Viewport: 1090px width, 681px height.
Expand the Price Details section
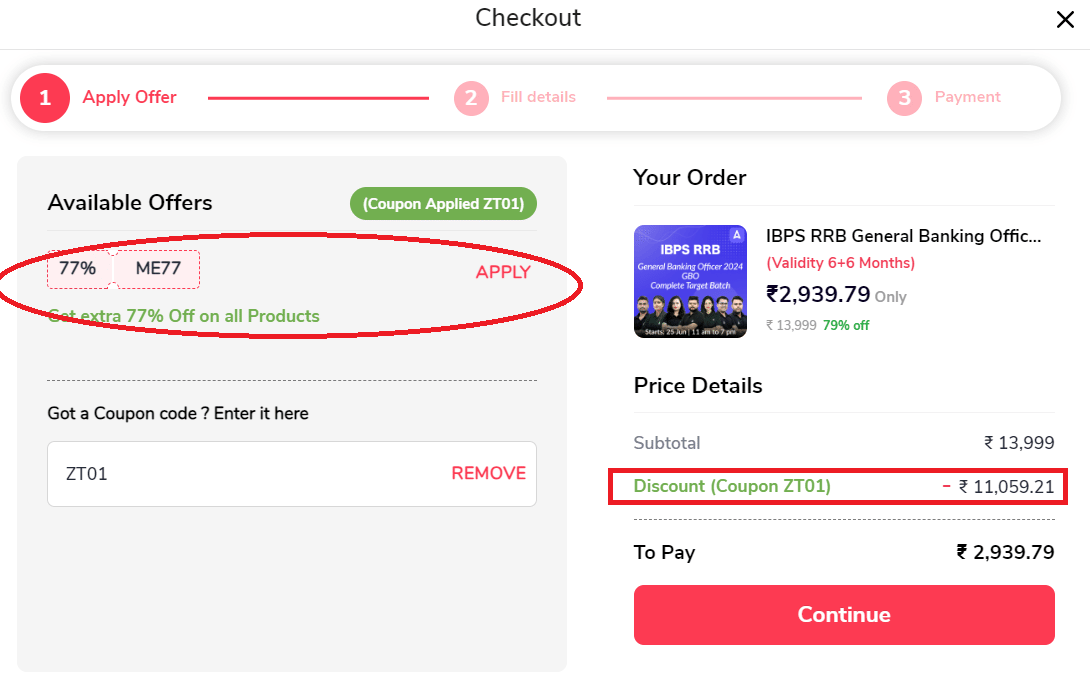pyautogui.click(x=697, y=385)
